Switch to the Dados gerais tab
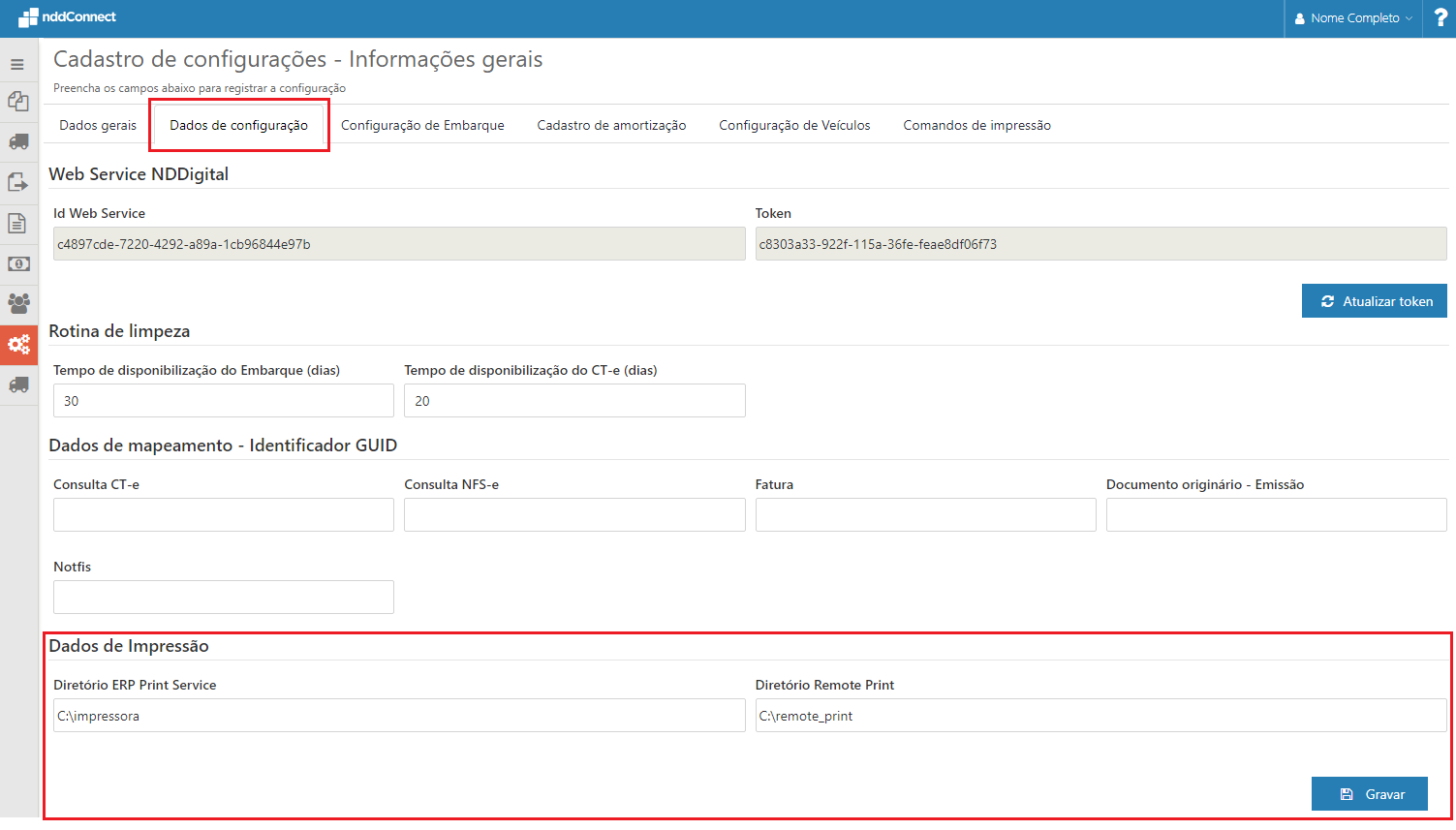The height and width of the screenshot is (830, 1456). pyautogui.click(x=98, y=126)
